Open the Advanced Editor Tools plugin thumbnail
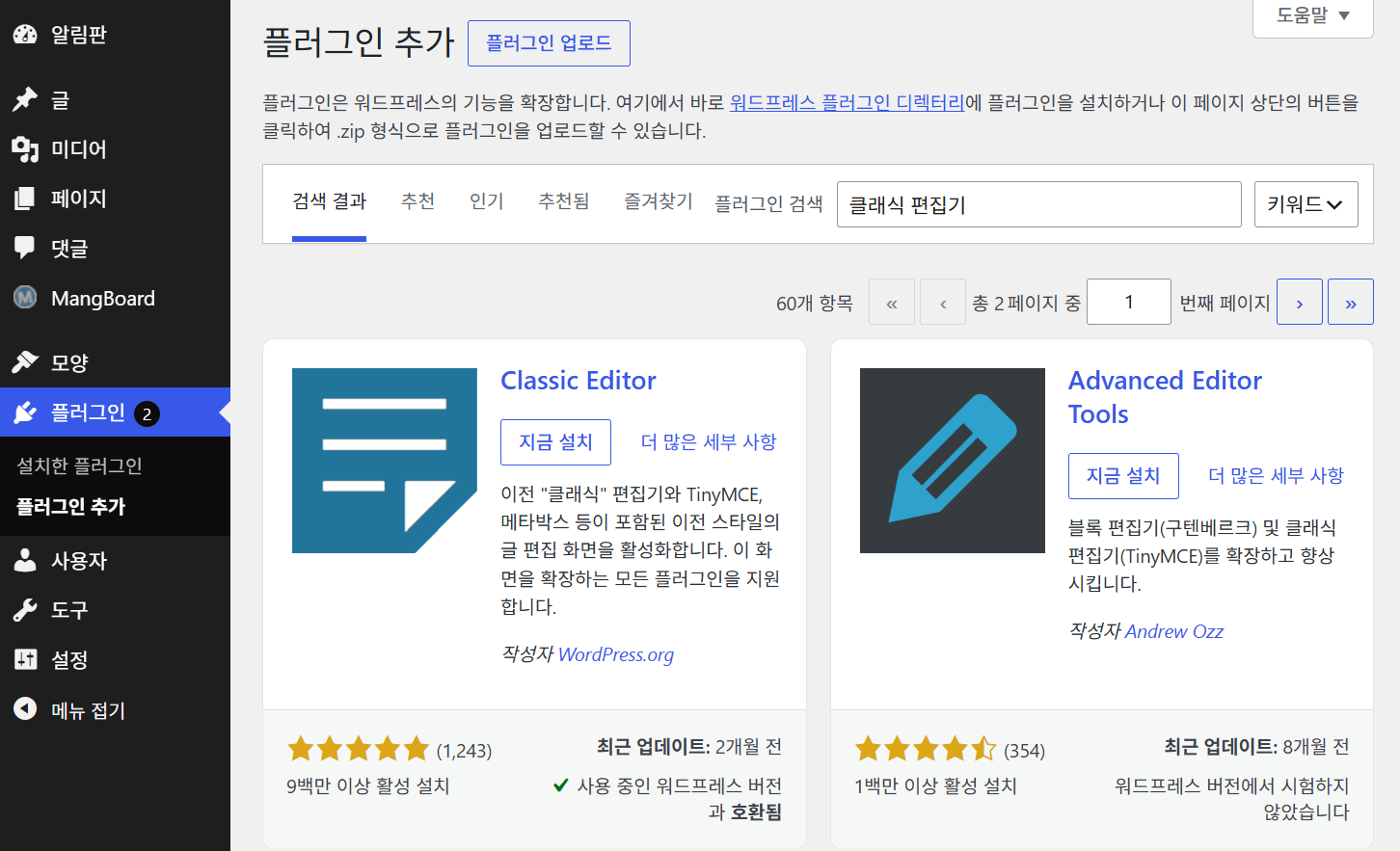Screen dimensions: 1400x851 tap(953, 461)
